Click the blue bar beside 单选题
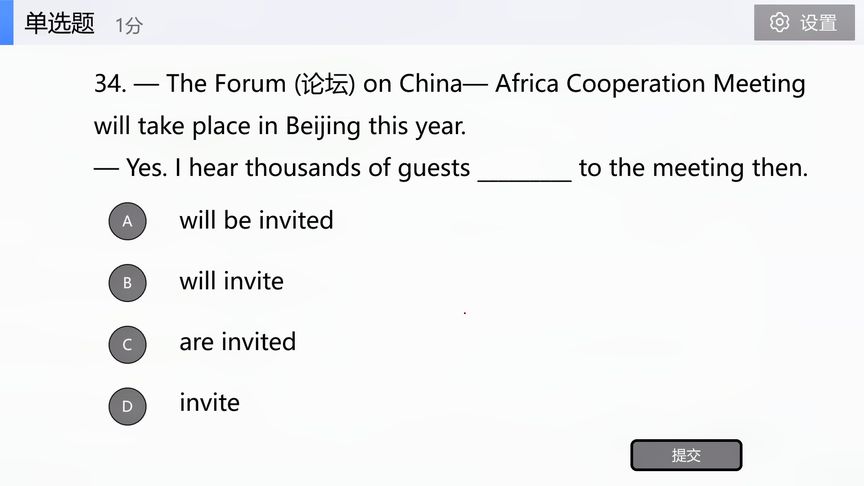Viewport: 864px width, 486px height. click(7, 23)
